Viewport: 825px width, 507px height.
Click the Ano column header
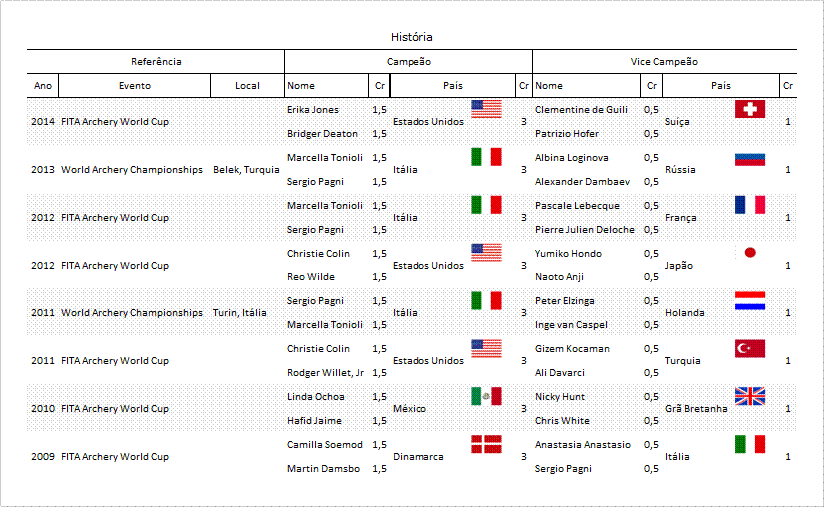coord(43,86)
